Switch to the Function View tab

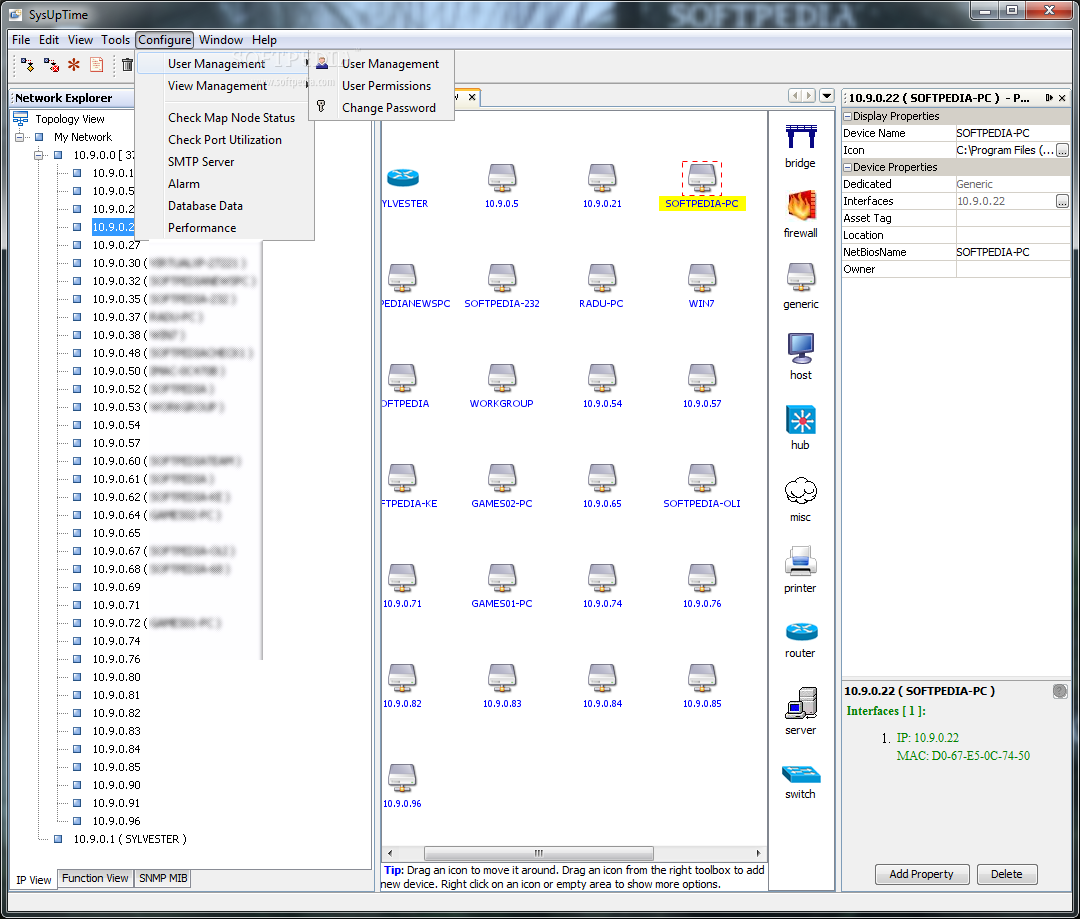pos(95,878)
